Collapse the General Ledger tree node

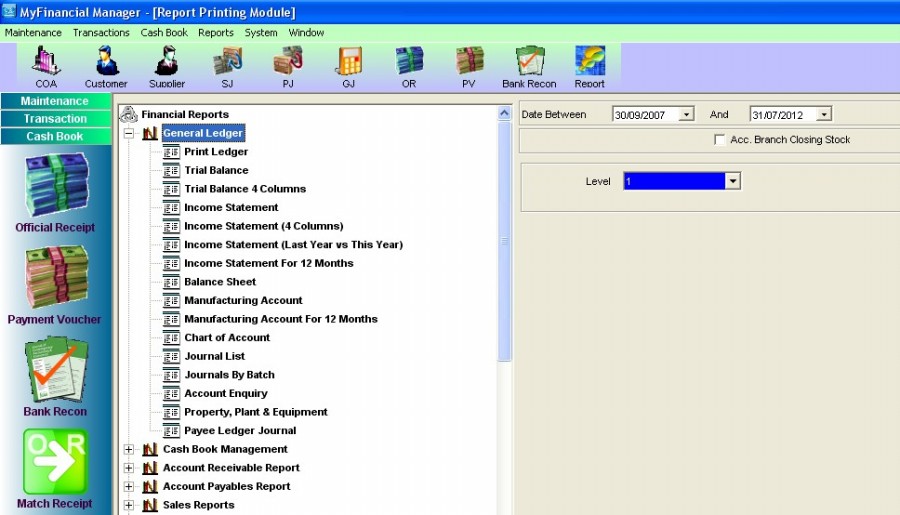tap(129, 133)
